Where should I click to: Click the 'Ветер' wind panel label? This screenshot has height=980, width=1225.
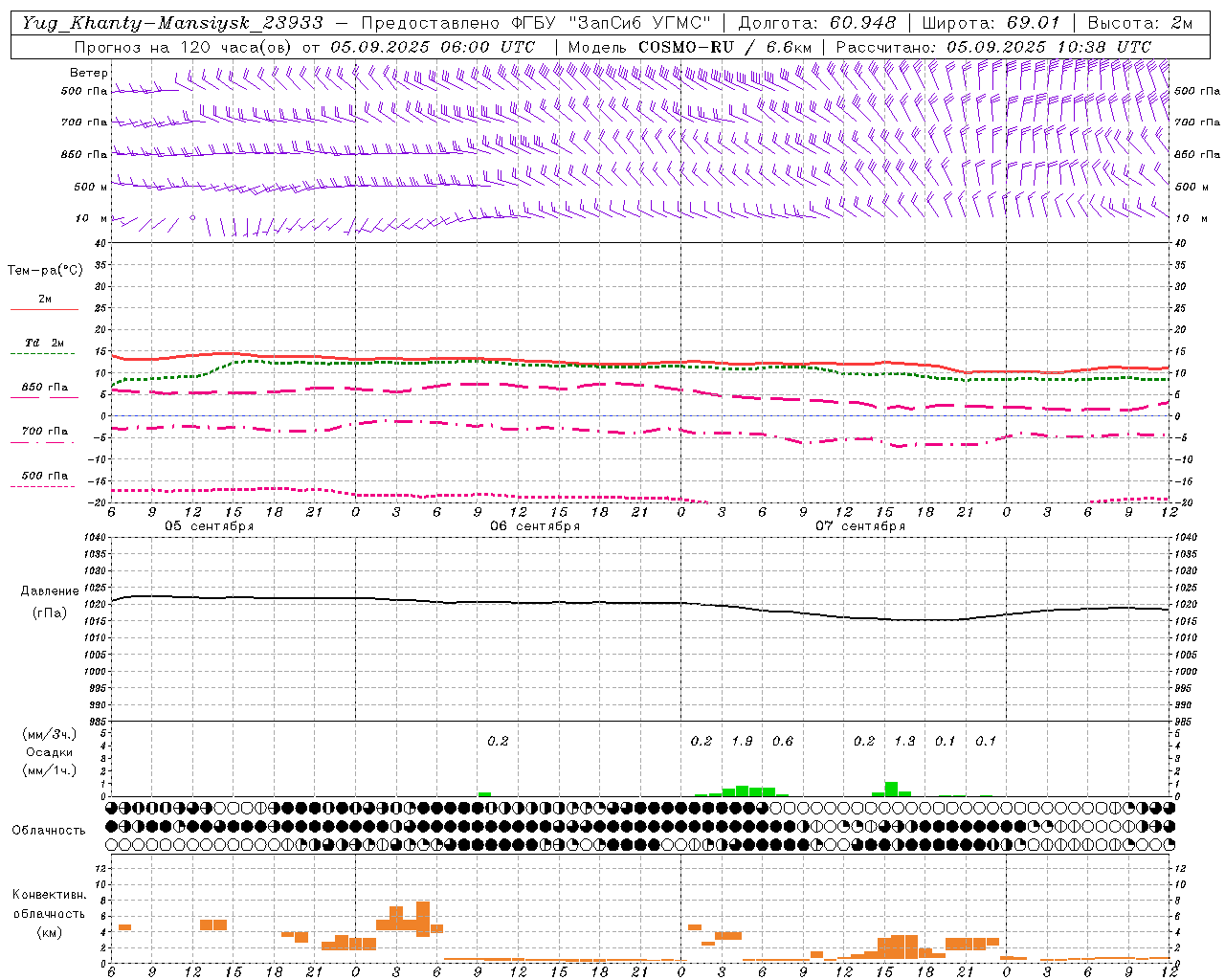click(89, 73)
